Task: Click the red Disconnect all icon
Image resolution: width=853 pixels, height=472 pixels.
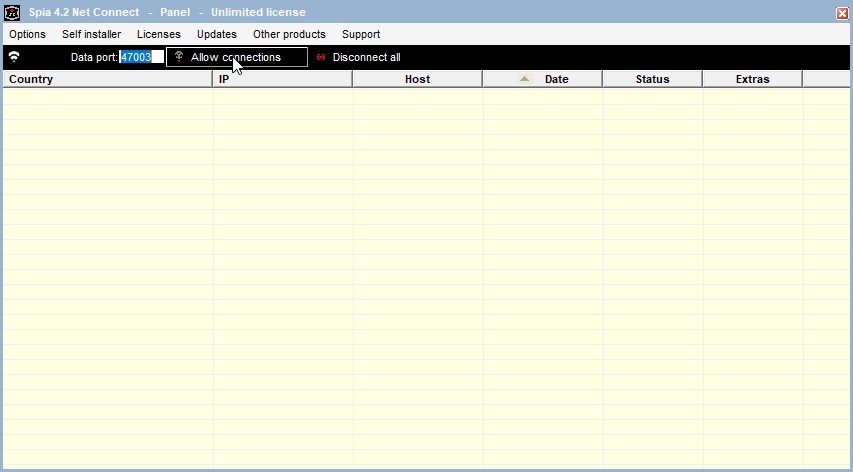Action: click(x=321, y=57)
